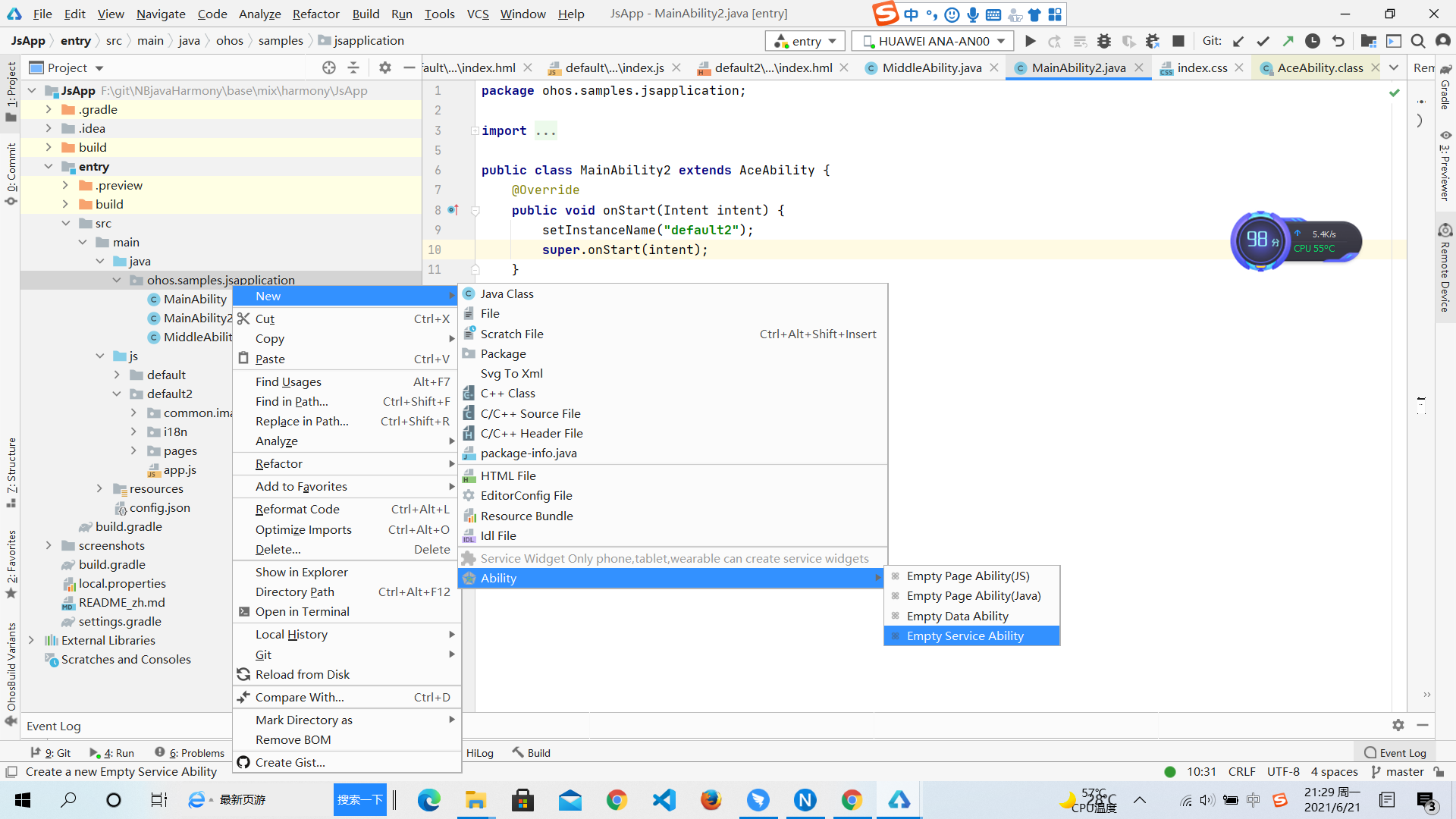
Task: Click locate target icon in Project panel
Action: coord(328,67)
